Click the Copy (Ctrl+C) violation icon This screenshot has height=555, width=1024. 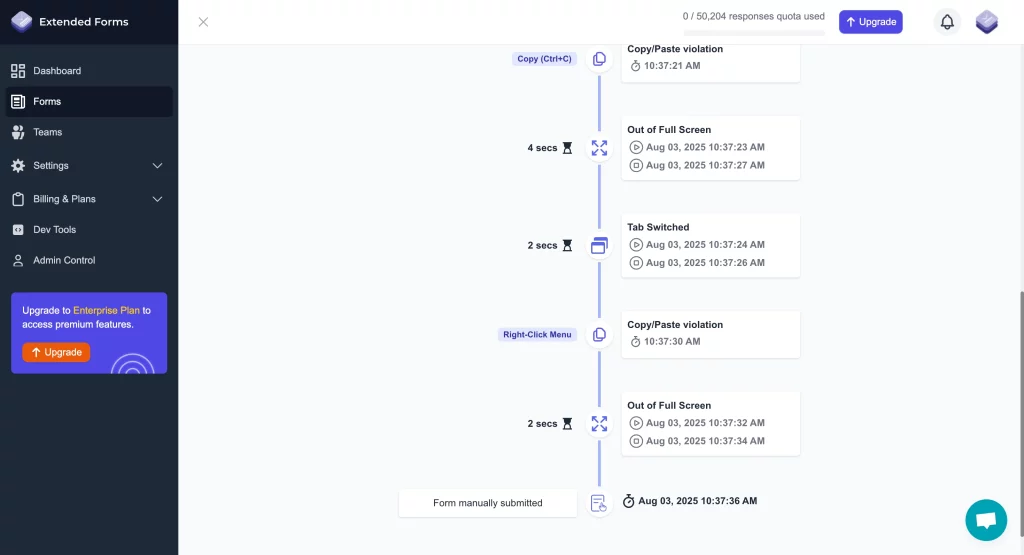point(599,59)
